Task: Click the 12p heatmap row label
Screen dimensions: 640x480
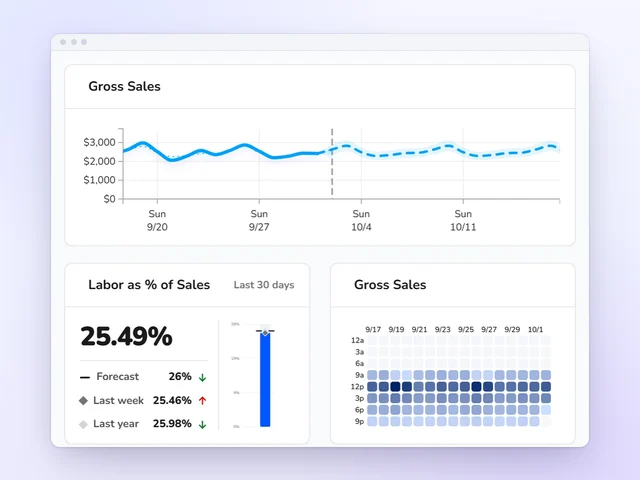Action: point(358,387)
